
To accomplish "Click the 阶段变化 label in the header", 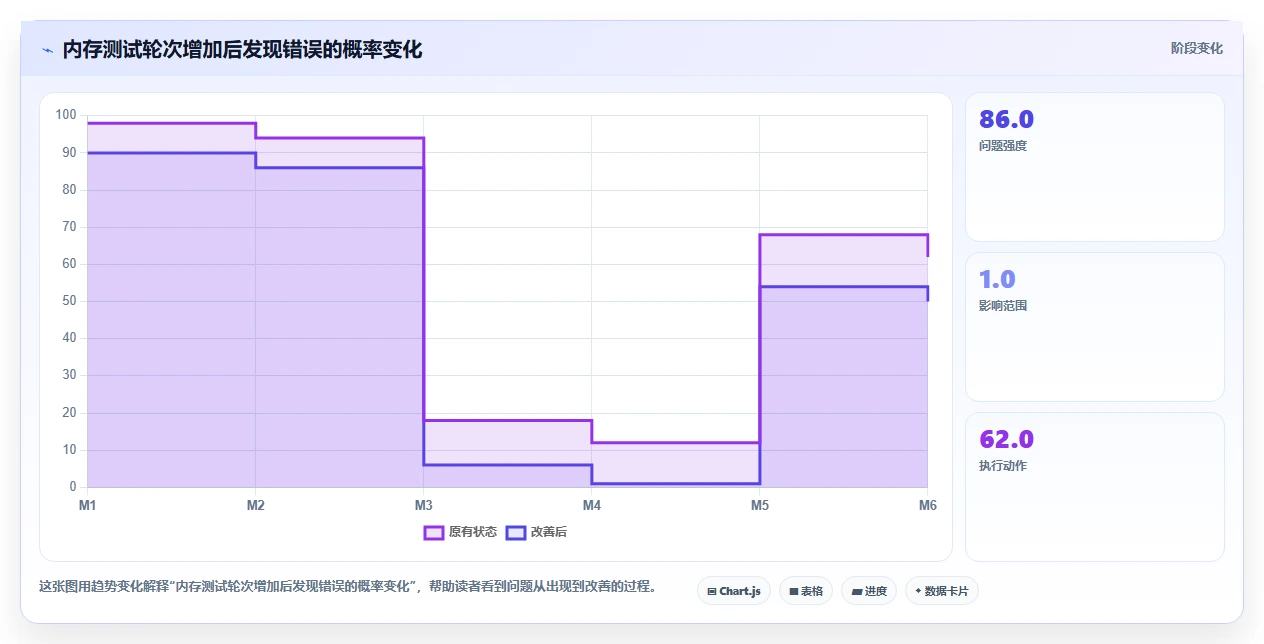I will click(x=1196, y=48).
